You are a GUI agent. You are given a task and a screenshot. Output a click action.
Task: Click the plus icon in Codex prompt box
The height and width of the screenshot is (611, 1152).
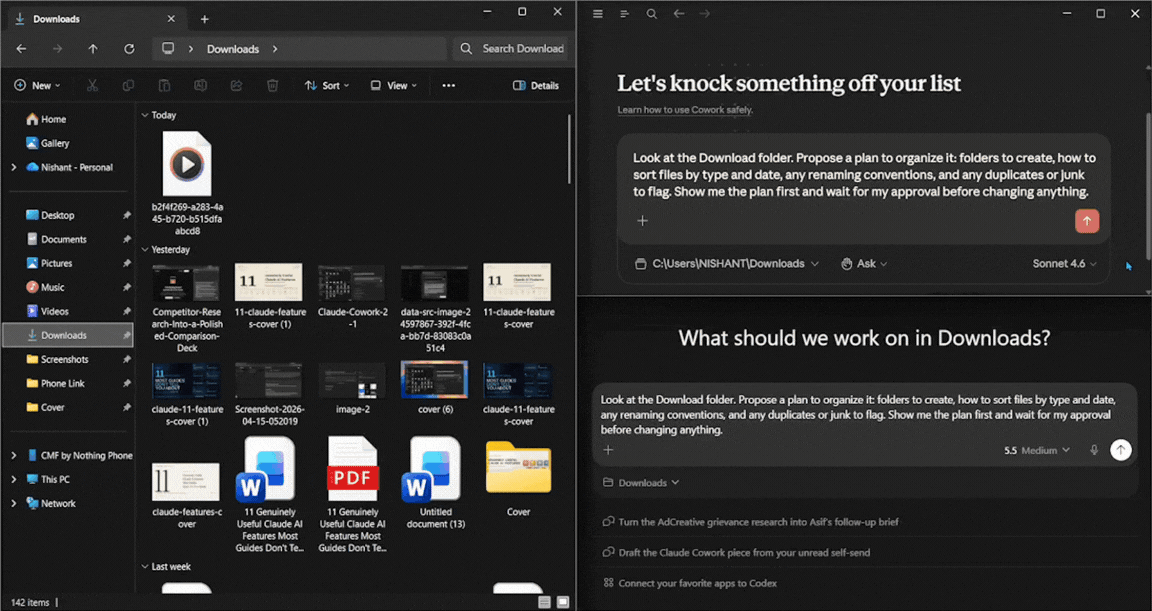[608, 450]
